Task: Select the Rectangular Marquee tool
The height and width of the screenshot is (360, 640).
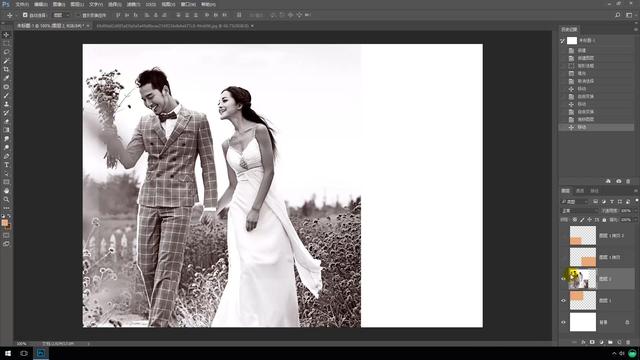Action: coord(6,43)
